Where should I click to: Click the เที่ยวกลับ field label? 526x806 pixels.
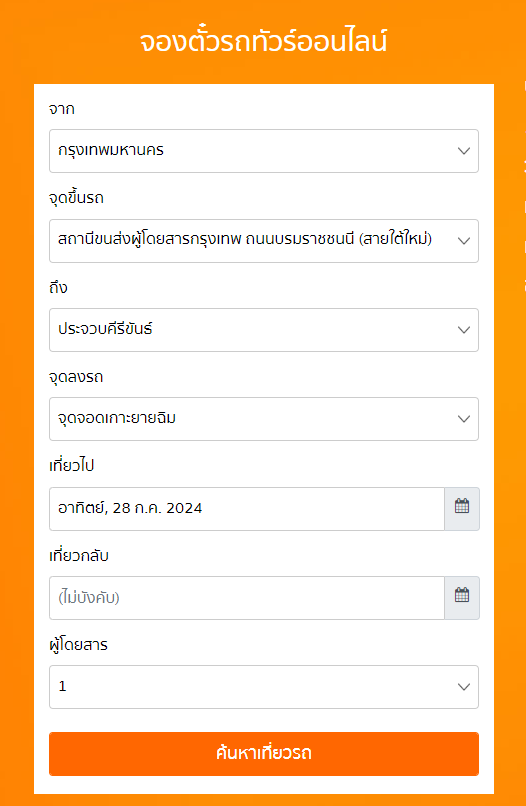(79, 555)
